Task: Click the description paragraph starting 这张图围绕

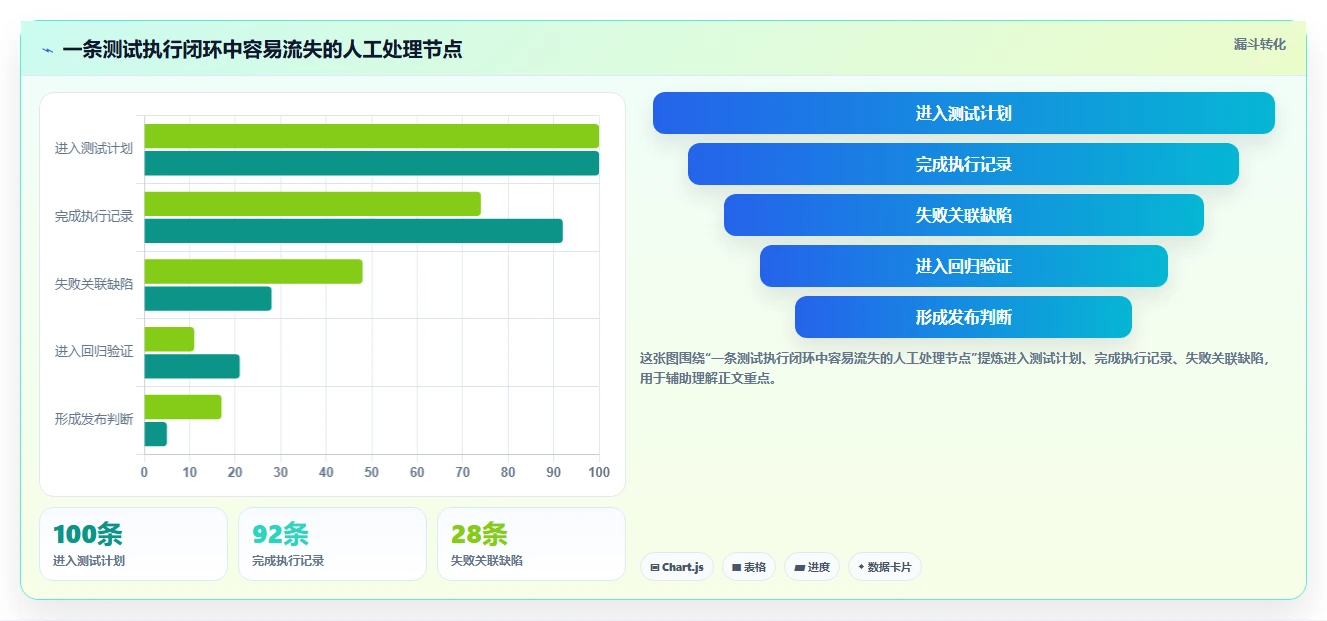Action: [955, 368]
